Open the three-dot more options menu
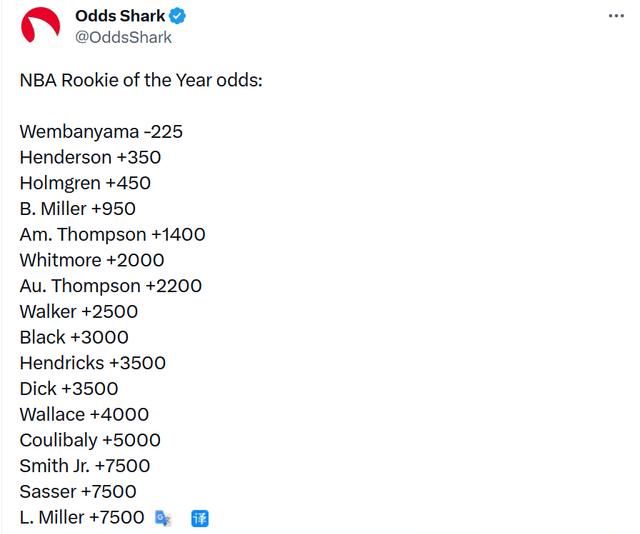 click(617, 16)
